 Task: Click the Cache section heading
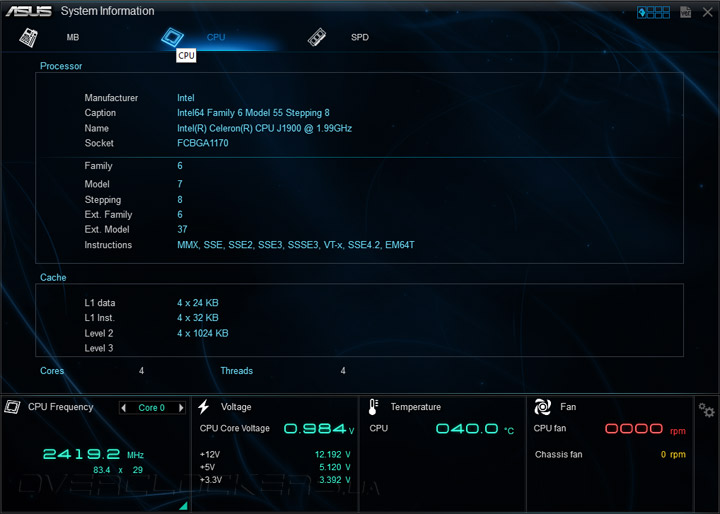coord(53,277)
